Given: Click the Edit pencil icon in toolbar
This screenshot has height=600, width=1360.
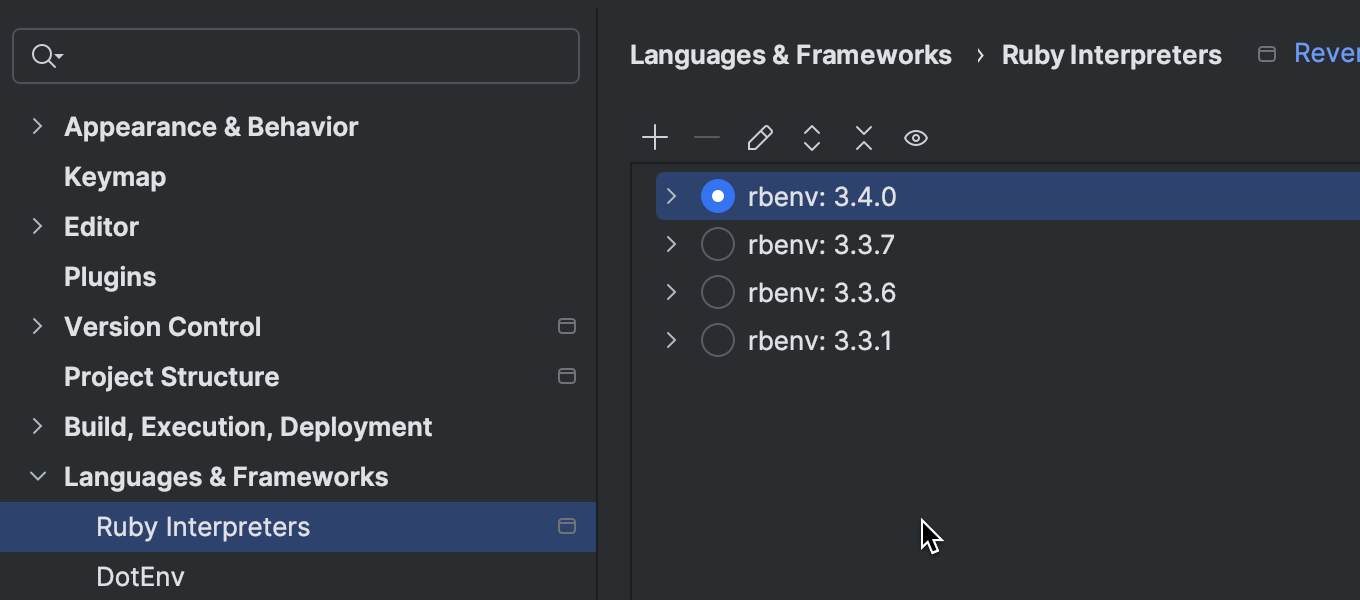Looking at the screenshot, I should pyautogui.click(x=760, y=138).
